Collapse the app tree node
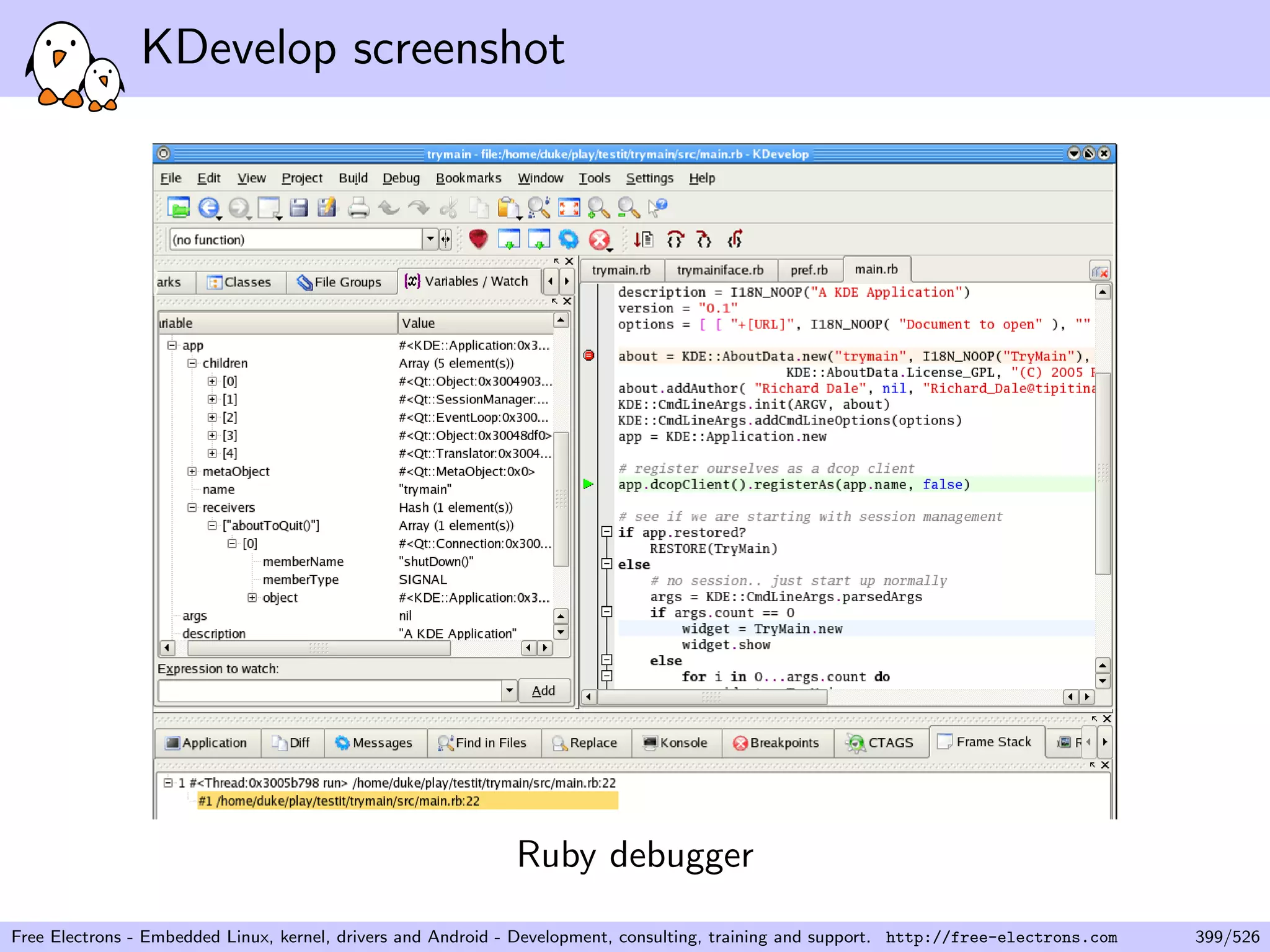 (x=172, y=345)
